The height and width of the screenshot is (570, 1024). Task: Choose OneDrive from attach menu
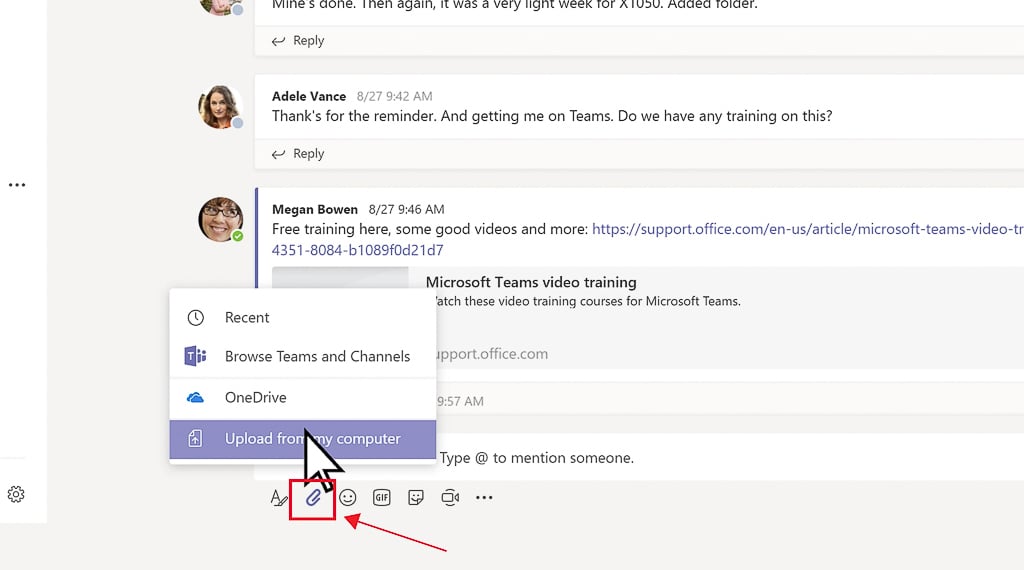click(x=303, y=398)
